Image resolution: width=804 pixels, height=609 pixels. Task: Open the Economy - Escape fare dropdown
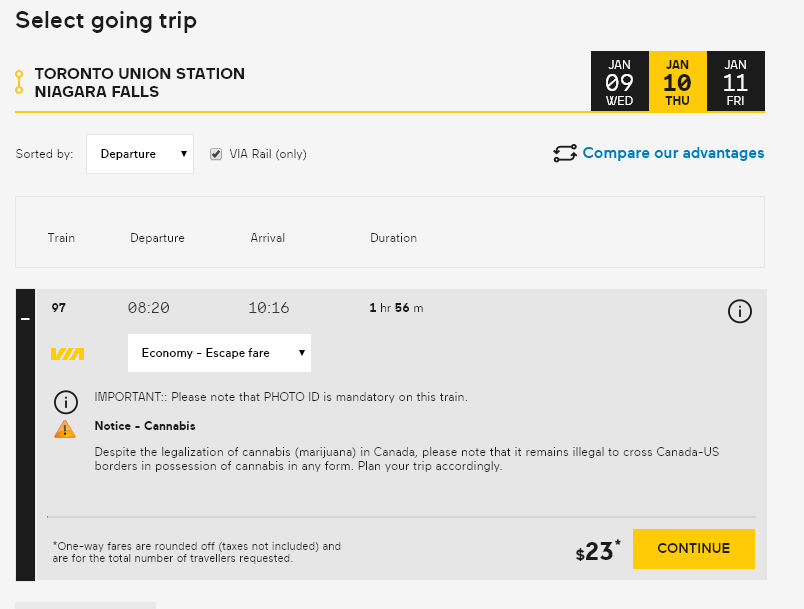[x=219, y=353]
